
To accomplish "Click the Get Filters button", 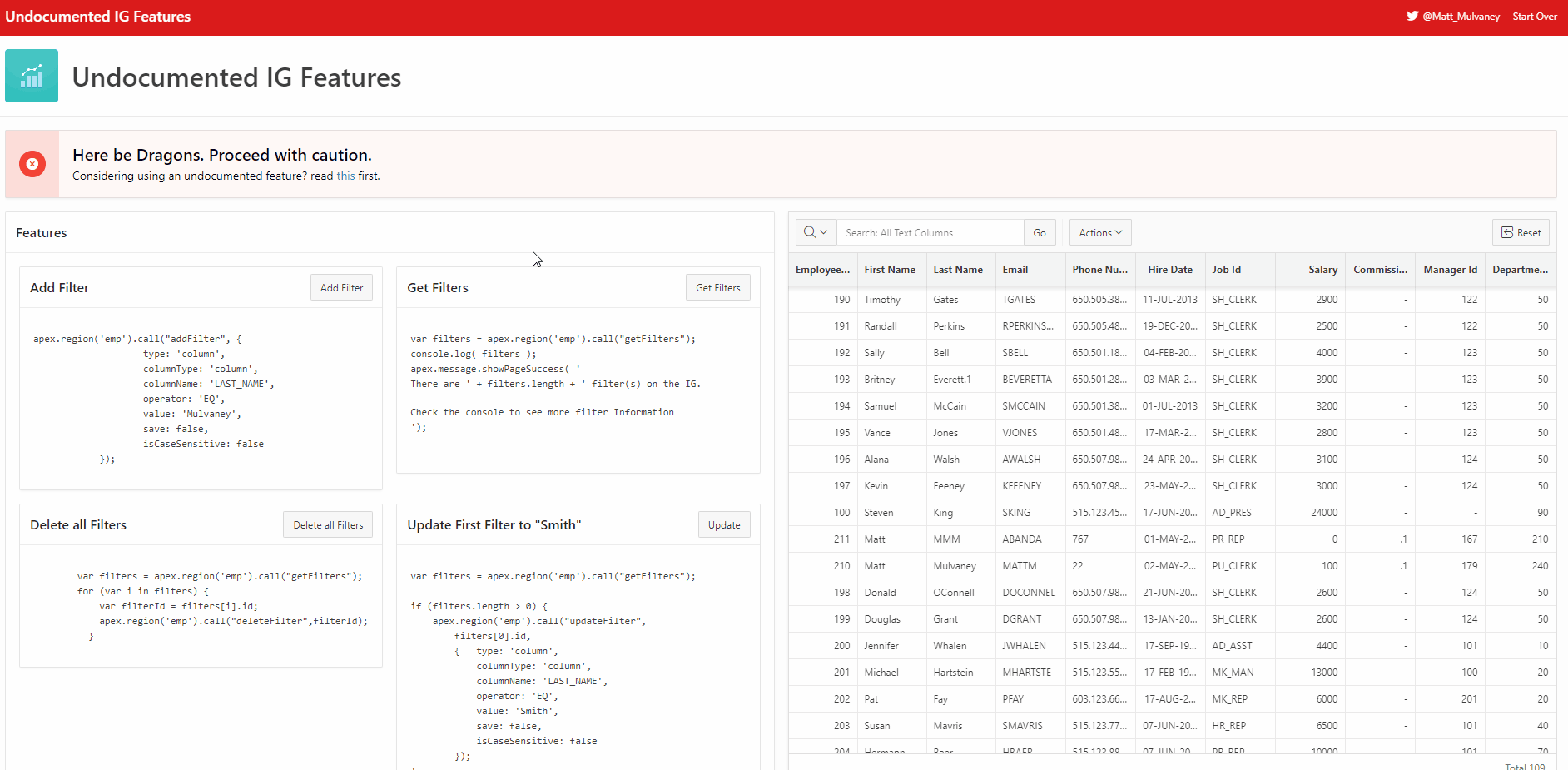I will pos(718,287).
